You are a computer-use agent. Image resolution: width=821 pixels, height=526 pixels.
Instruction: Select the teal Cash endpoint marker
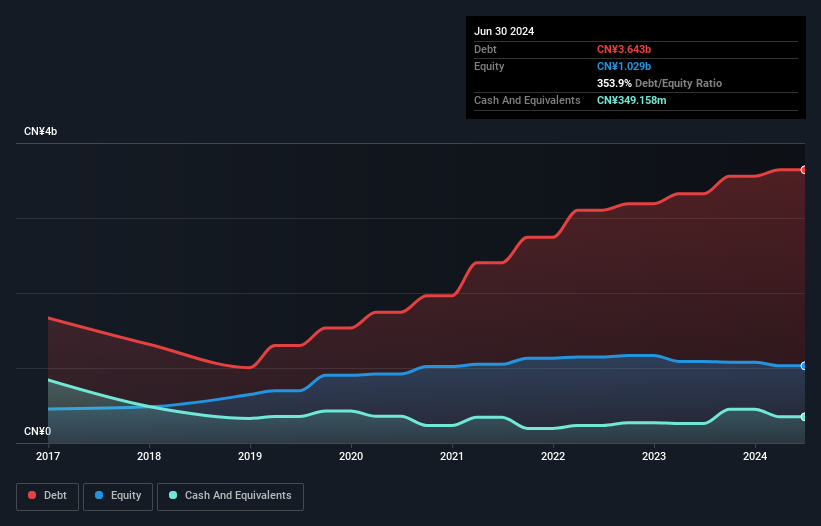point(804,417)
